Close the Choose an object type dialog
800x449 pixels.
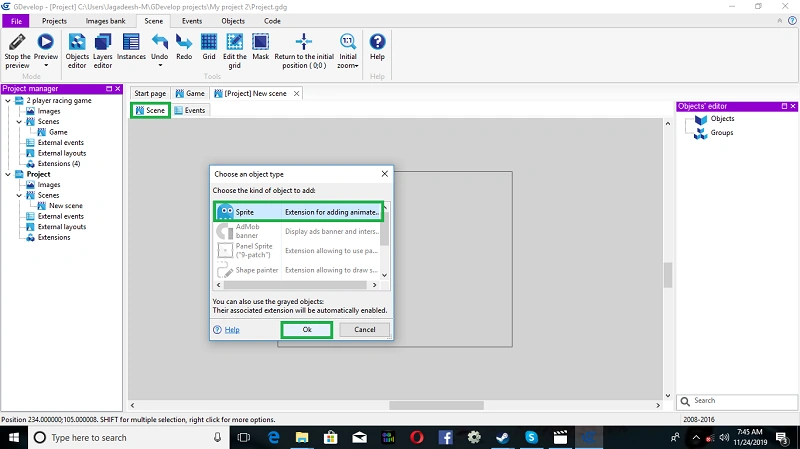point(385,174)
